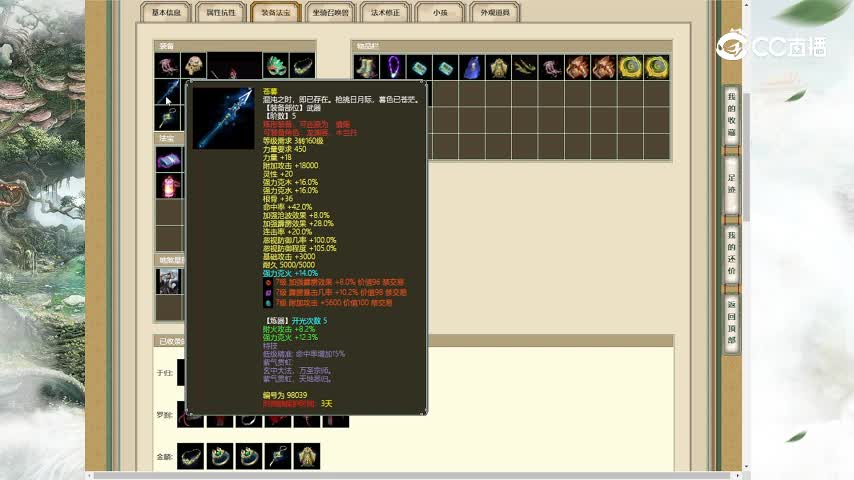Click the 等级需求 3转160级 line in tooltip
The image size is (854, 480).
293,141
